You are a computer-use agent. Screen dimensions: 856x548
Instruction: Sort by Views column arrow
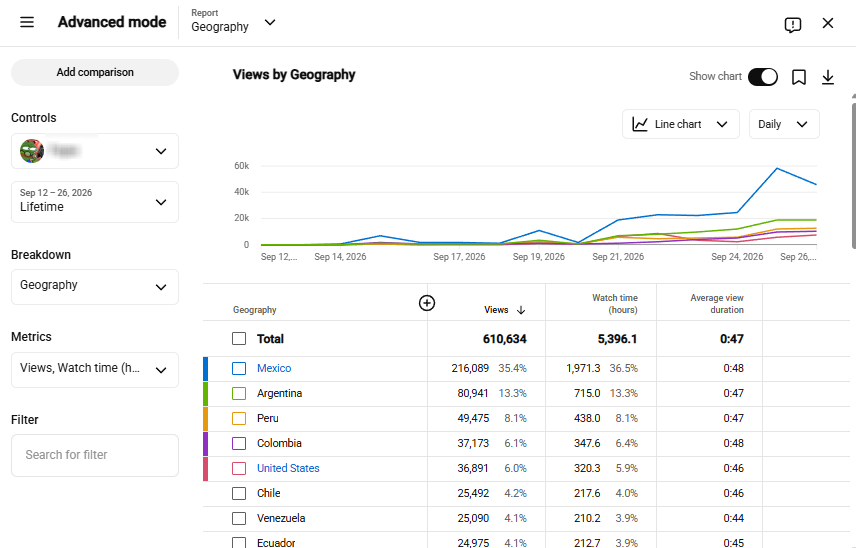coord(521,310)
